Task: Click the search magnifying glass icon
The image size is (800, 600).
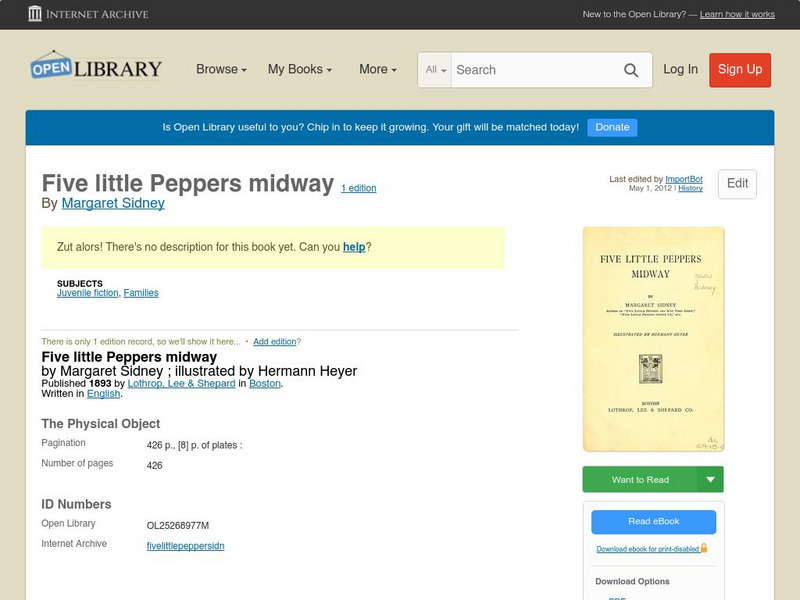Action: [x=631, y=70]
